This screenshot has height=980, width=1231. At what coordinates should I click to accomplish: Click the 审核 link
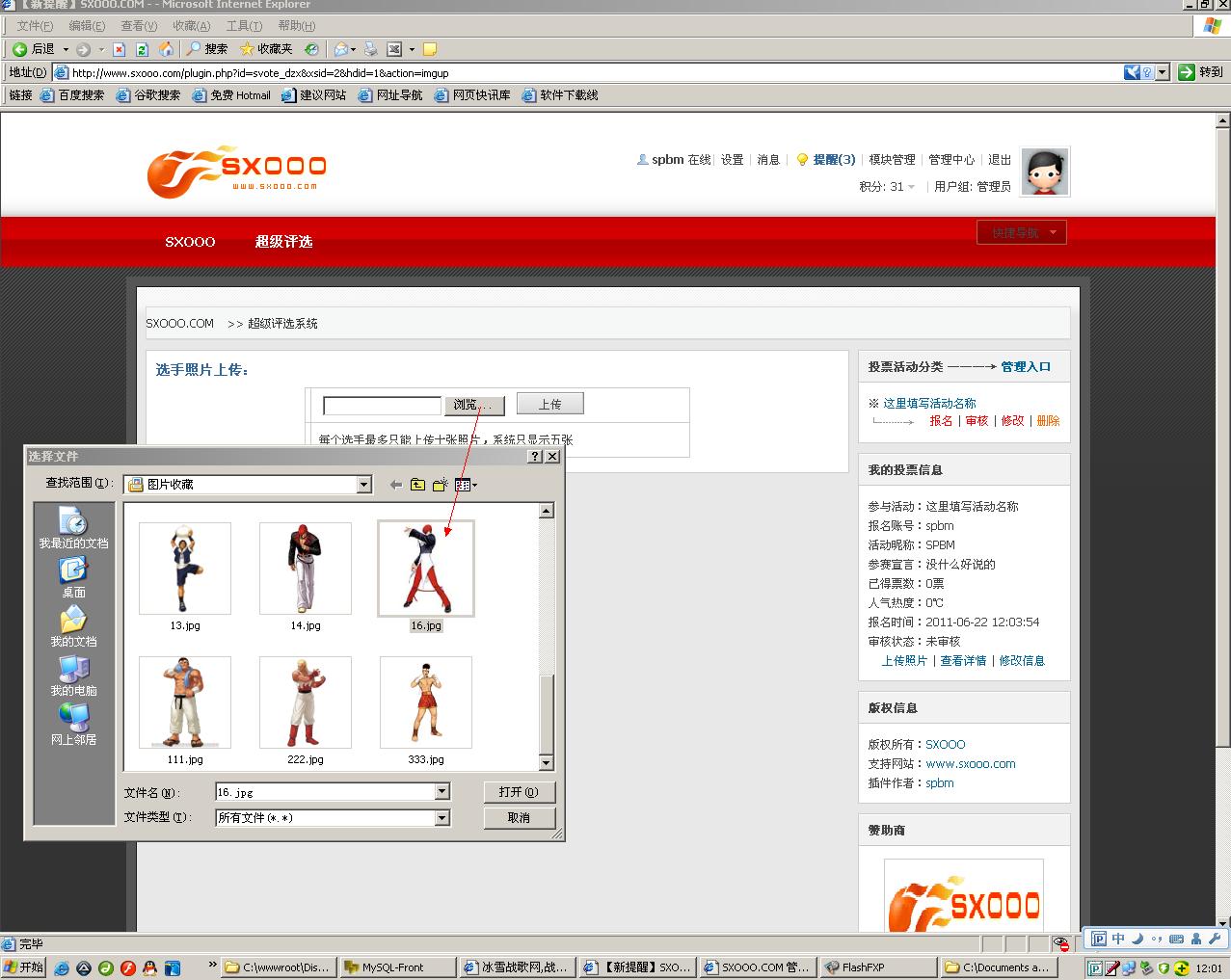pos(977,421)
